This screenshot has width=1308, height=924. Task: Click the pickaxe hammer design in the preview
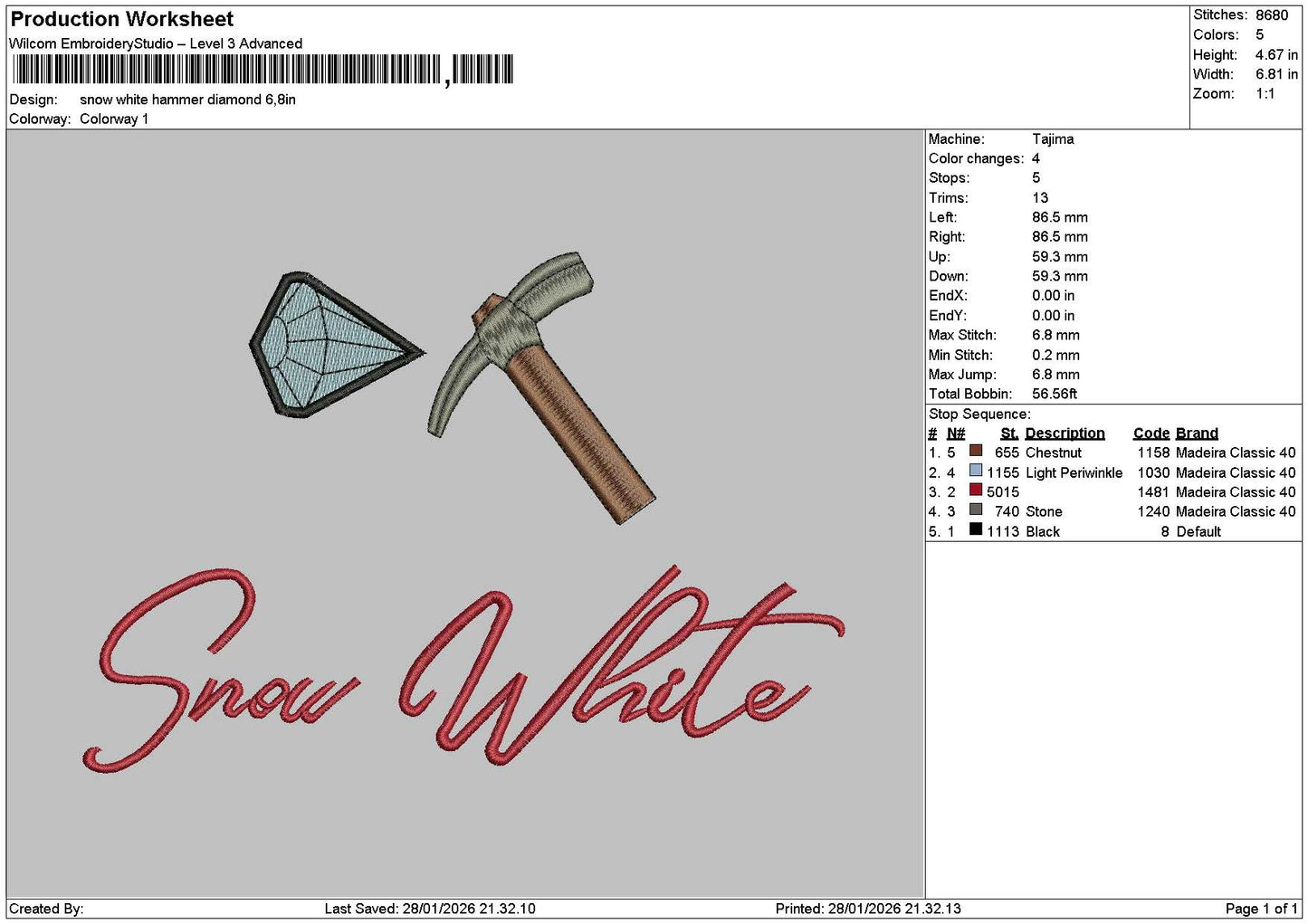pos(541,387)
